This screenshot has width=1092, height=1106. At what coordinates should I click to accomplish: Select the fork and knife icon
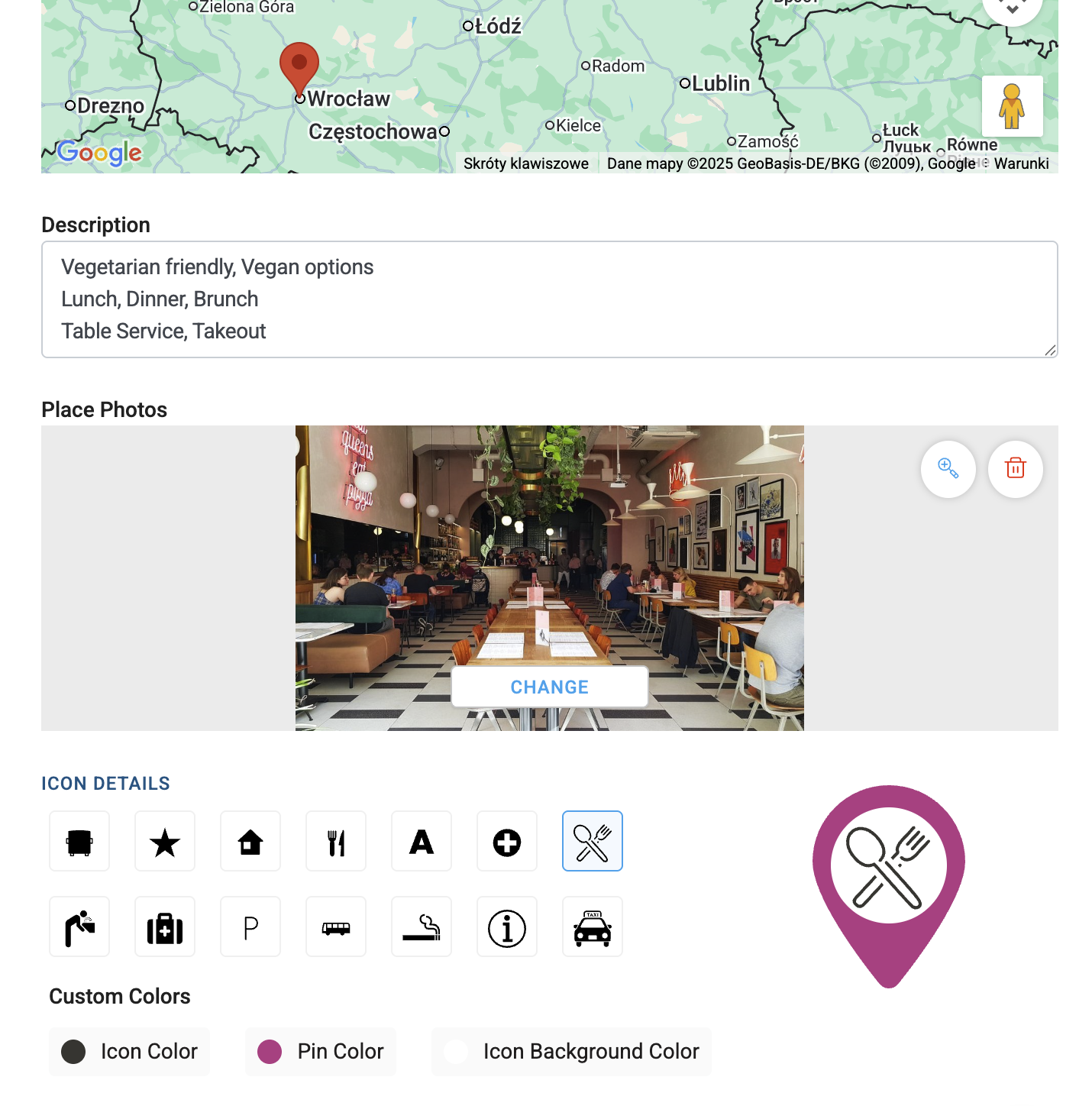click(336, 841)
